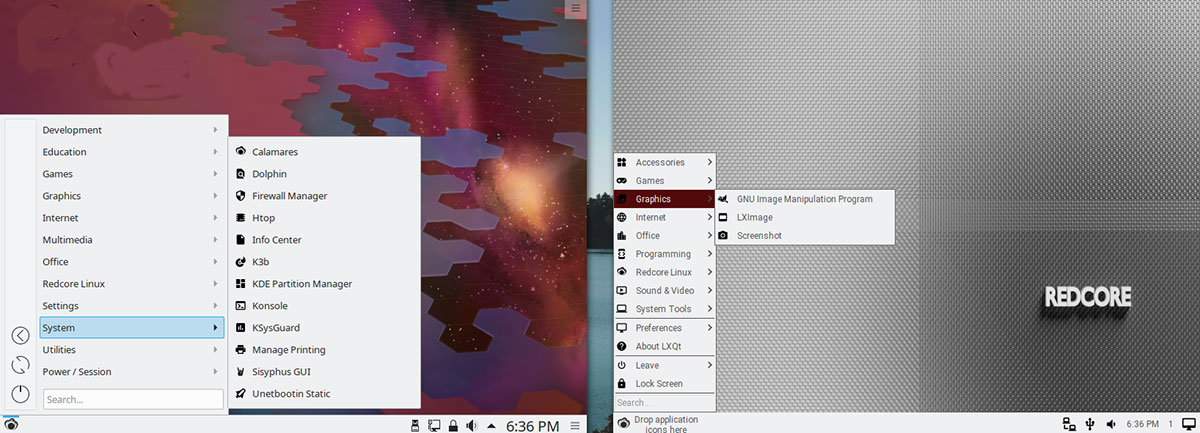Launch Konsole terminal entry
The image size is (1200, 433).
324,306
